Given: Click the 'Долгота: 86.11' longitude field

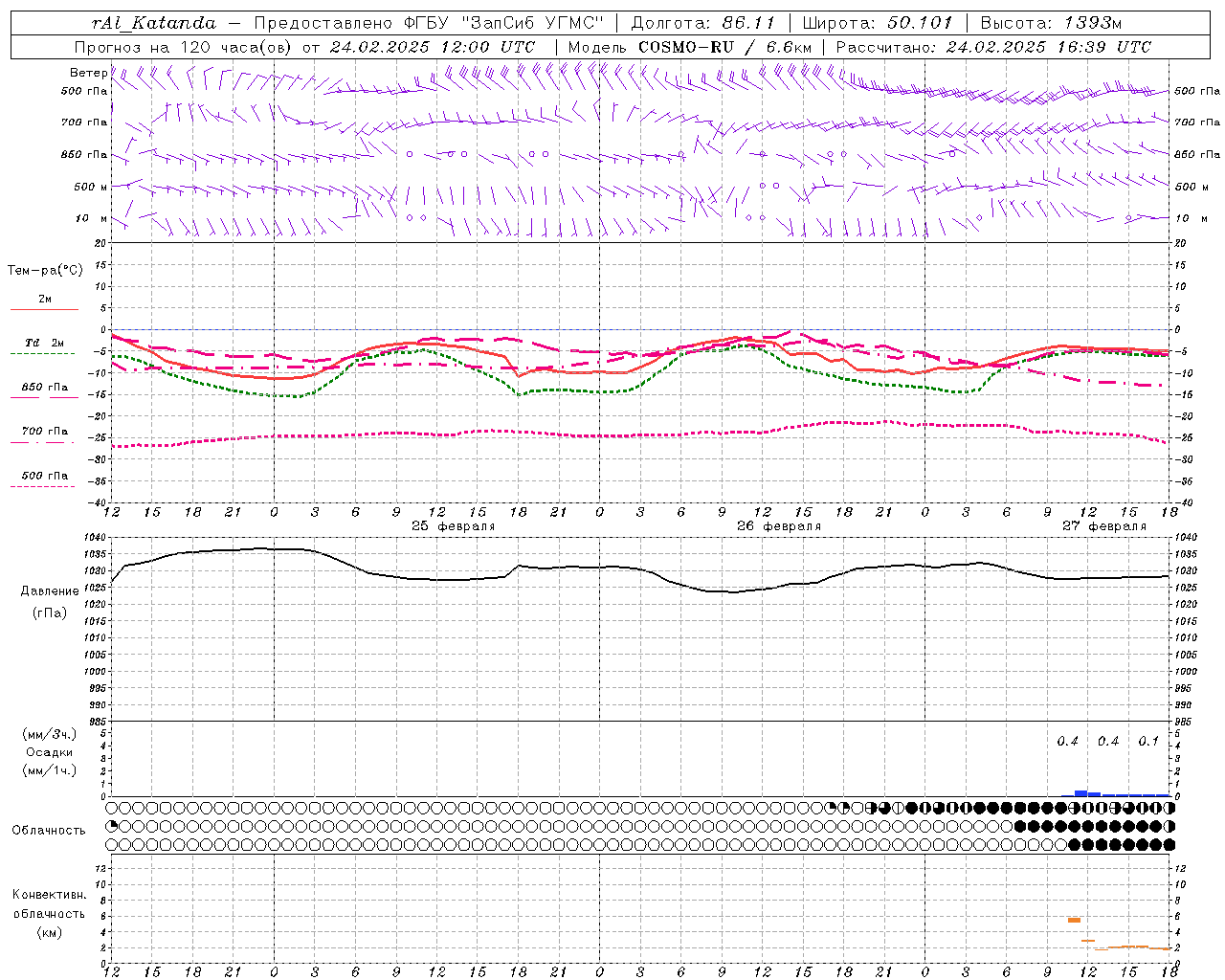Looking at the screenshot, I should tap(702, 23).
